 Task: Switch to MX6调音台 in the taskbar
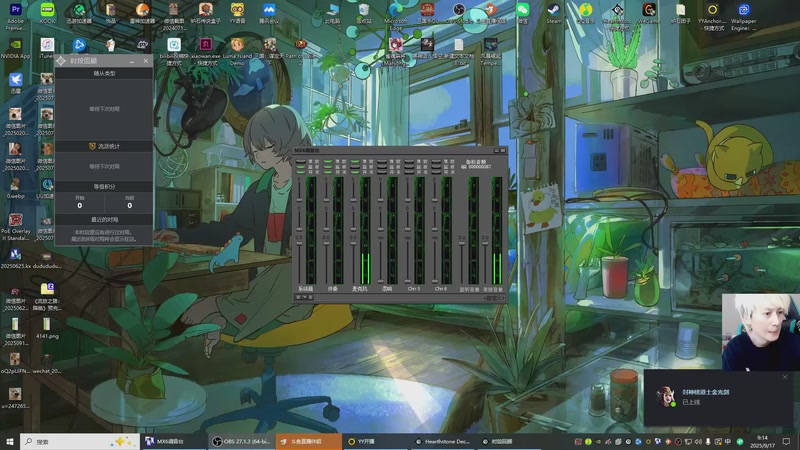pos(173,441)
